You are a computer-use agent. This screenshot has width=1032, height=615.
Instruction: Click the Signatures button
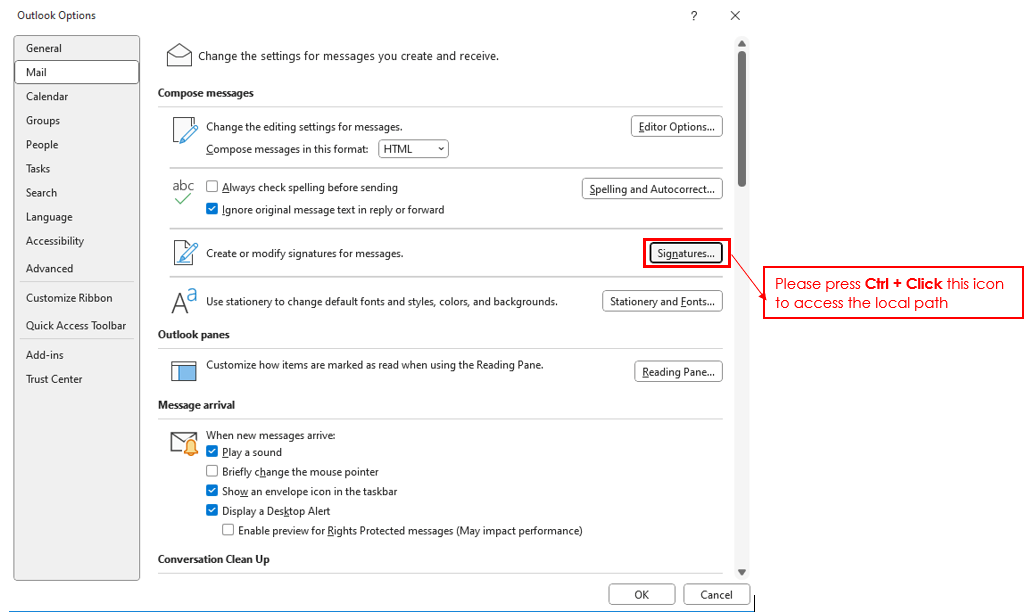[x=686, y=254]
